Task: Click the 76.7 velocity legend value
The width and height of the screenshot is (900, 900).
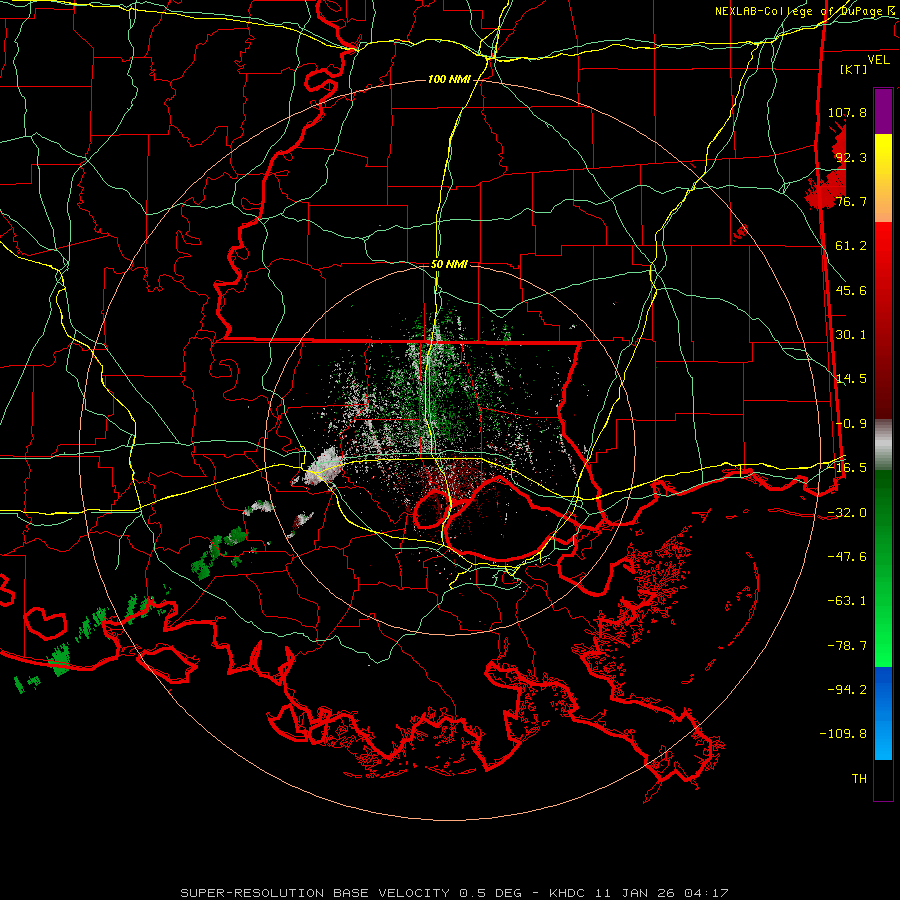Action: coord(851,201)
